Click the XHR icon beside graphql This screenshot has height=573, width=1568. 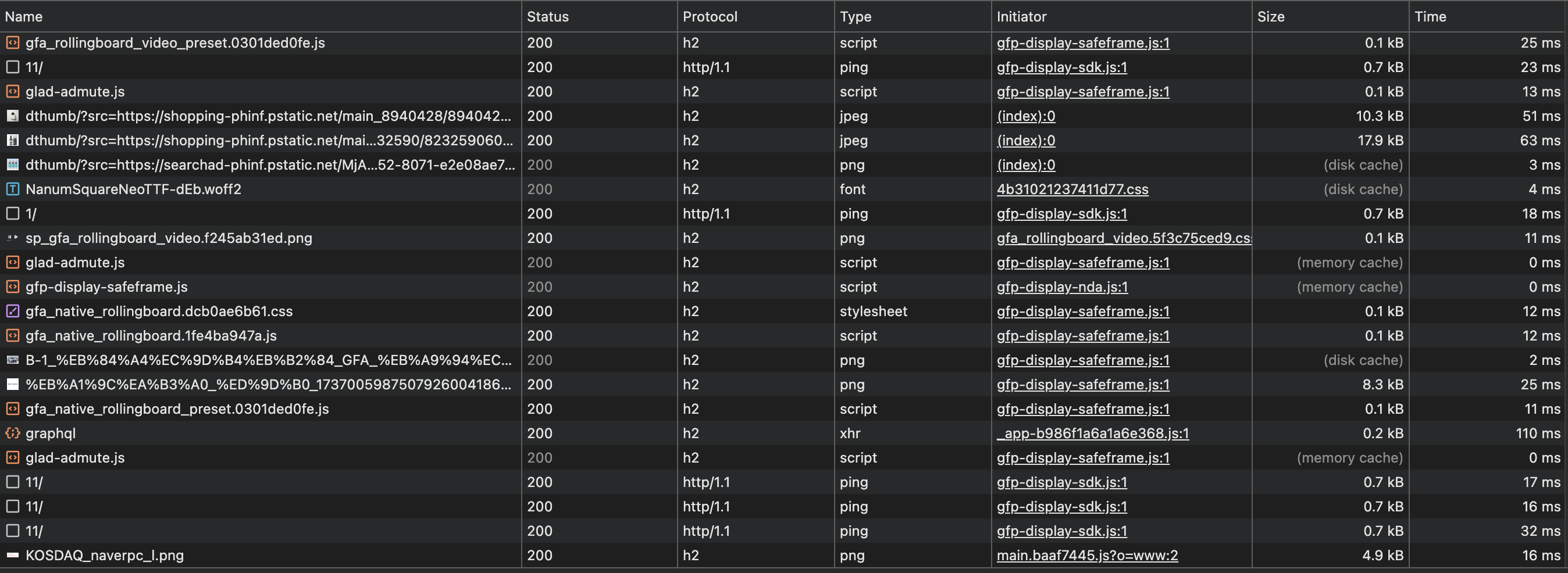pyautogui.click(x=13, y=433)
